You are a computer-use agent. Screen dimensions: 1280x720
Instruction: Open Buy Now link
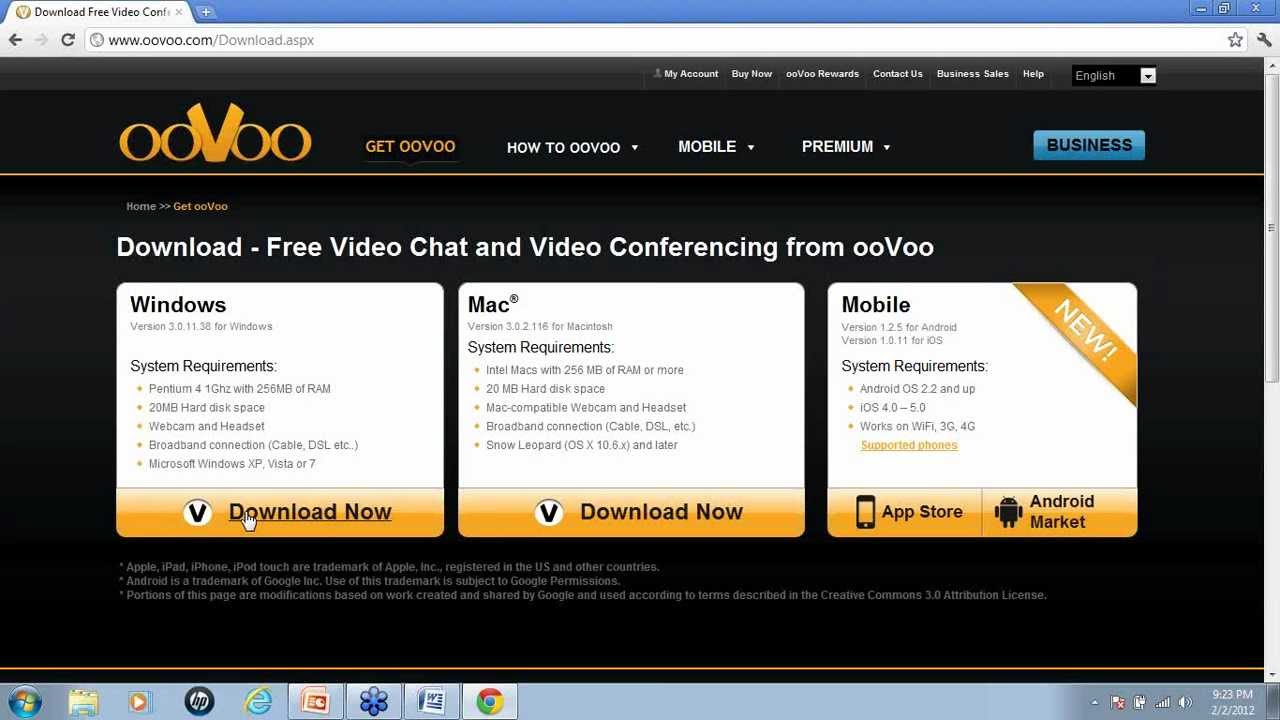click(752, 74)
